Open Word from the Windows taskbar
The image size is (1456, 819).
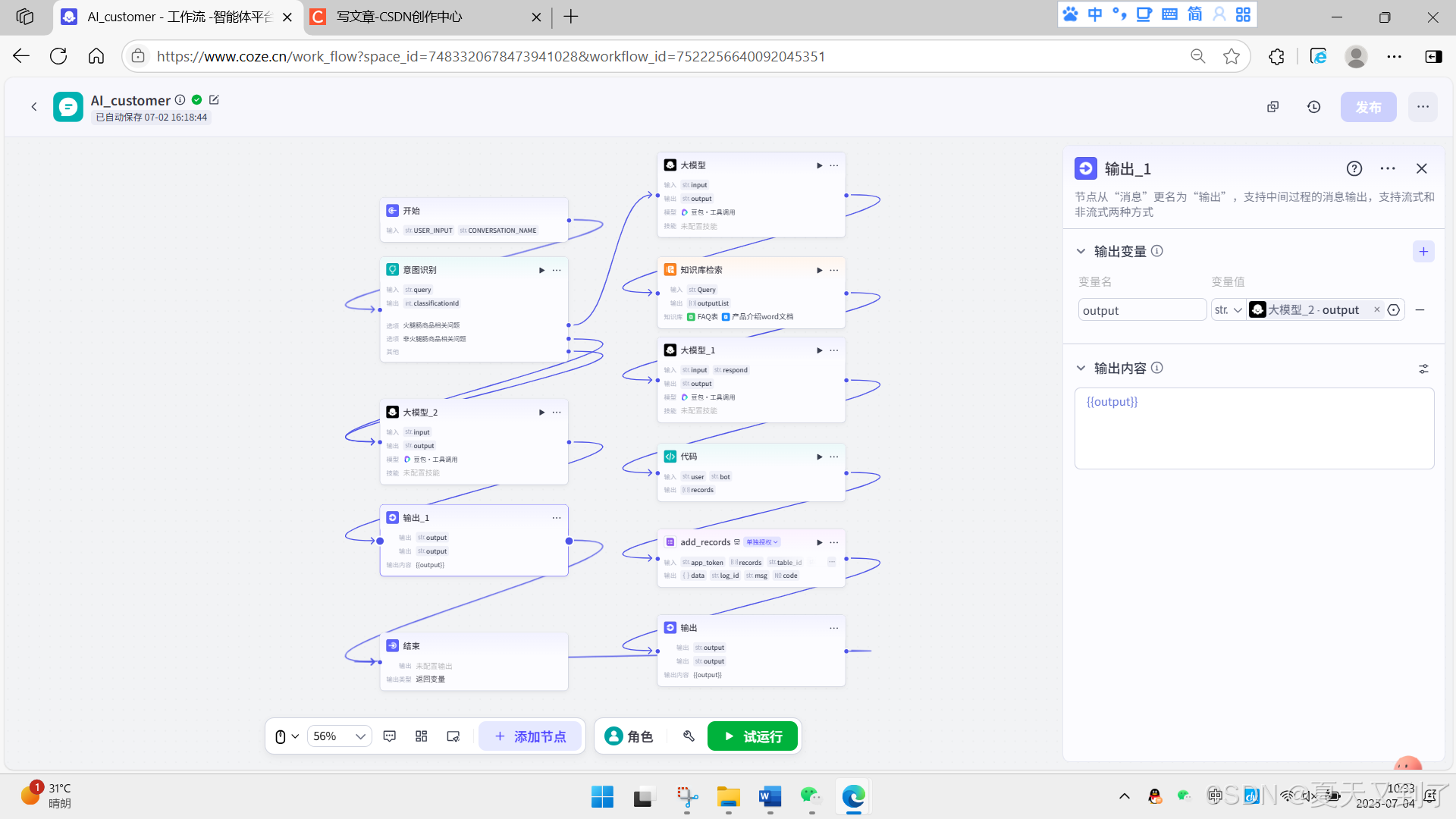pyautogui.click(x=770, y=797)
